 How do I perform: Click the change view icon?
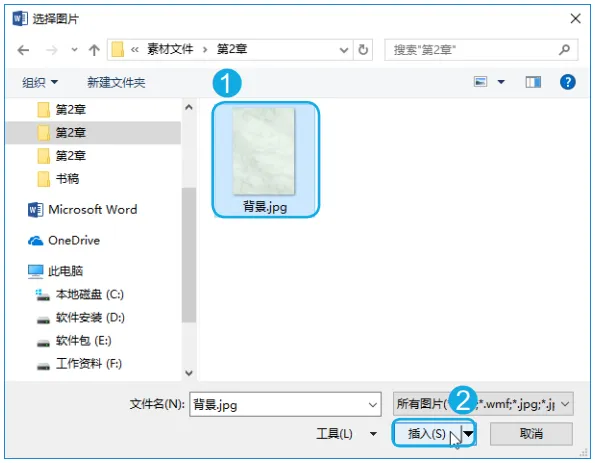(x=480, y=82)
